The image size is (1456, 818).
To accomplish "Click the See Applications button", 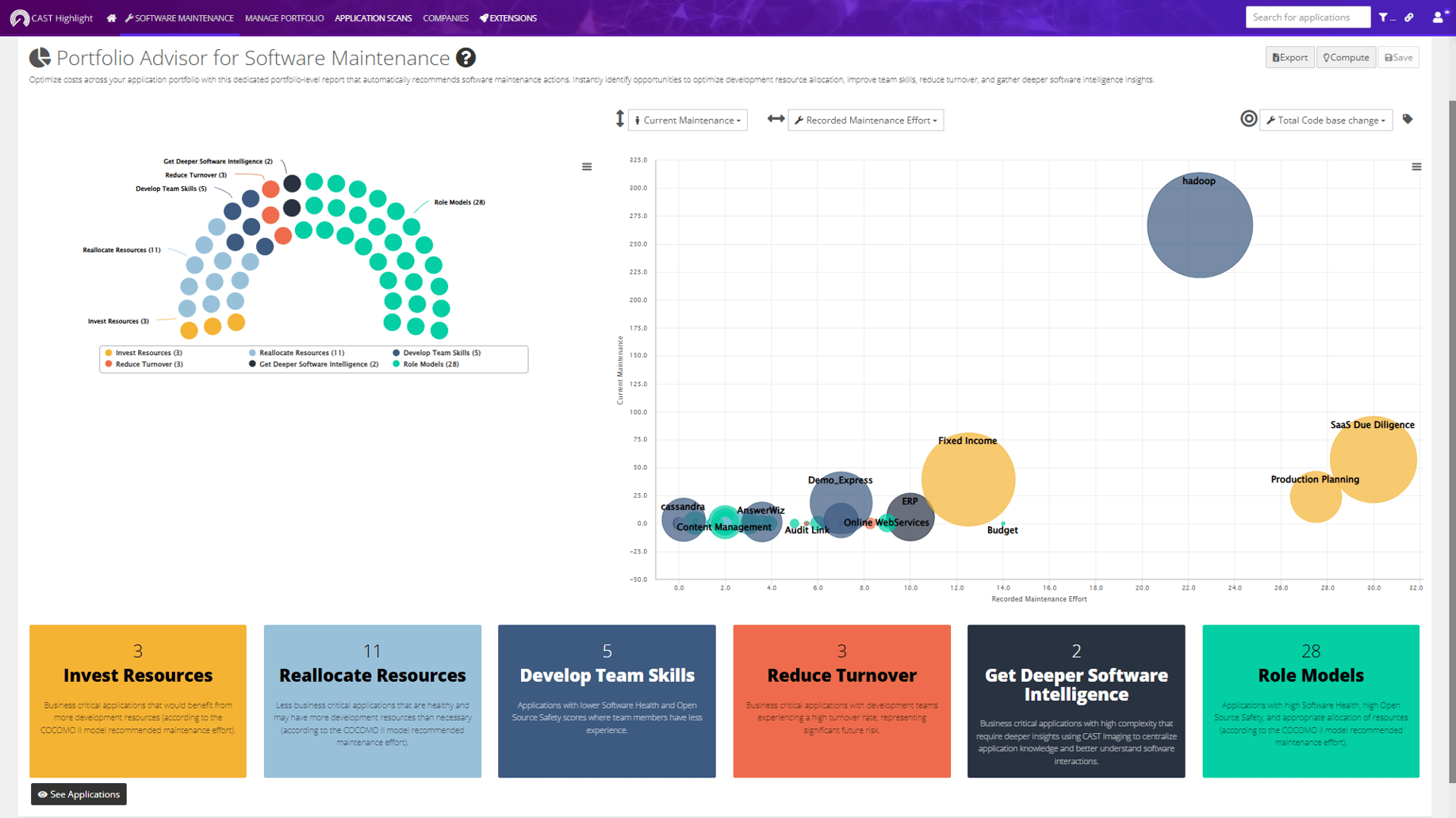I will (79, 794).
